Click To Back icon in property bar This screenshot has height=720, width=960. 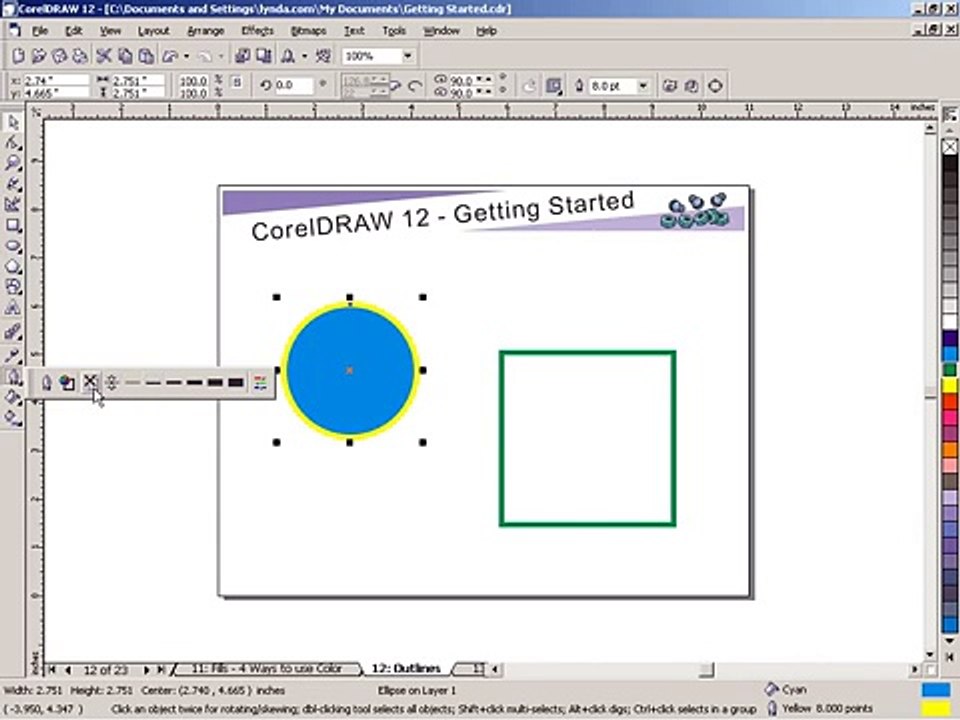pyautogui.click(x=691, y=86)
